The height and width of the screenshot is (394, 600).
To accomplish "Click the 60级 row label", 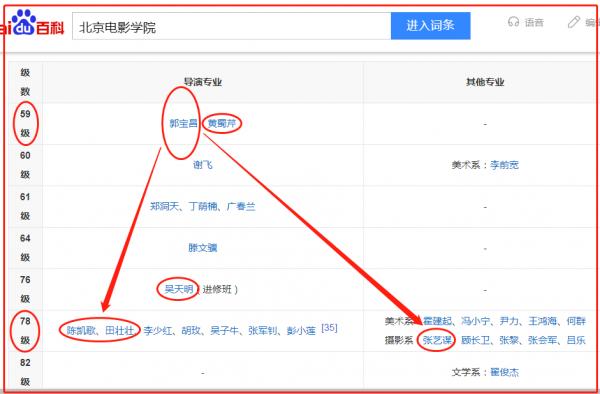I will point(25,165).
